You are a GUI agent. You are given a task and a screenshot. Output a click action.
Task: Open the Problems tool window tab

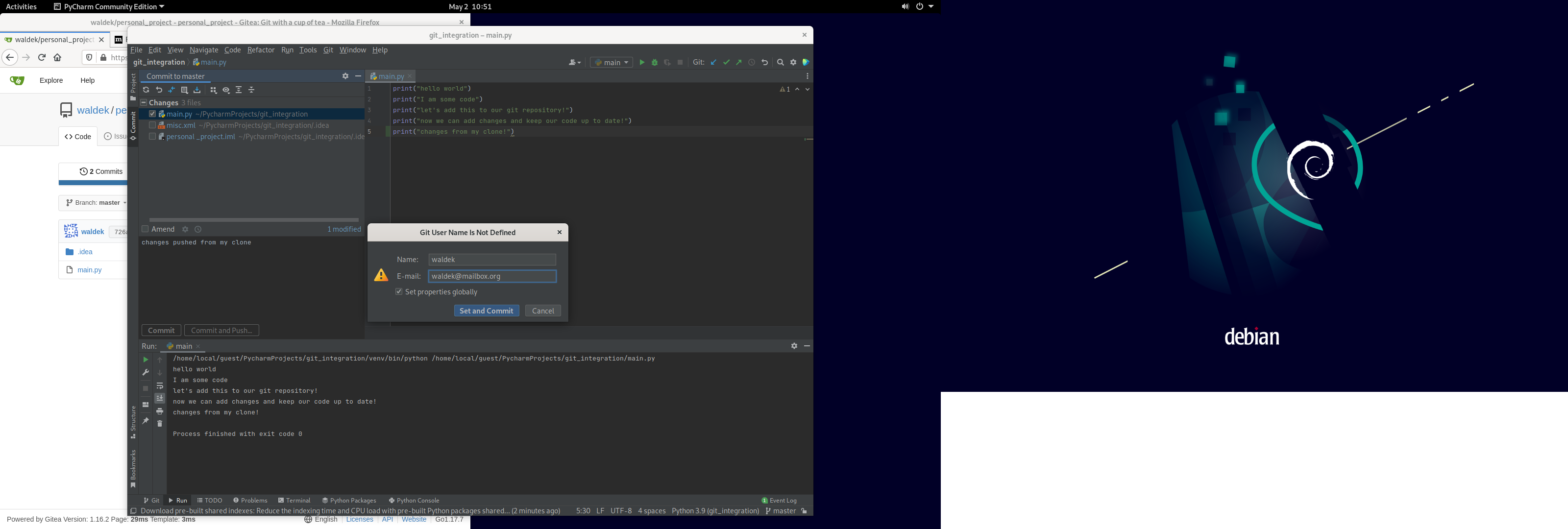(x=250, y=501)
